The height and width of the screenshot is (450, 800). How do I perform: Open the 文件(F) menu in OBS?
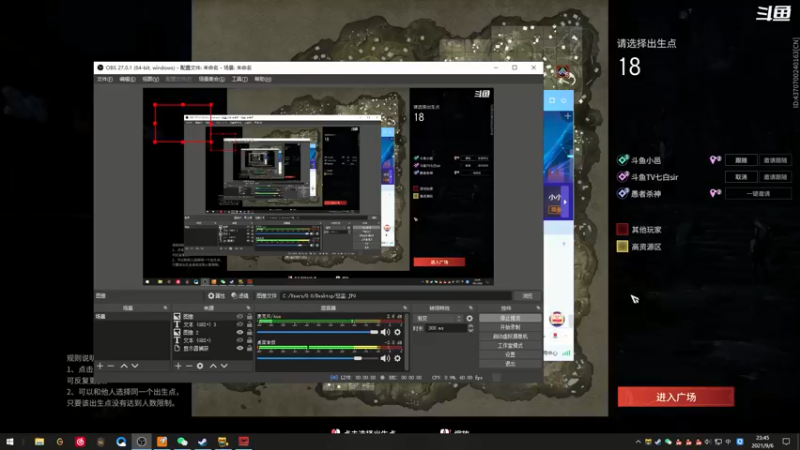click(x=105, y=79)
